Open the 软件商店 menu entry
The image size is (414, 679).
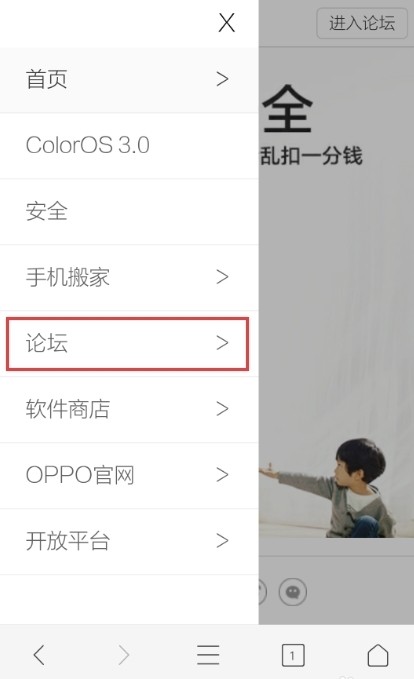point(129,409)
